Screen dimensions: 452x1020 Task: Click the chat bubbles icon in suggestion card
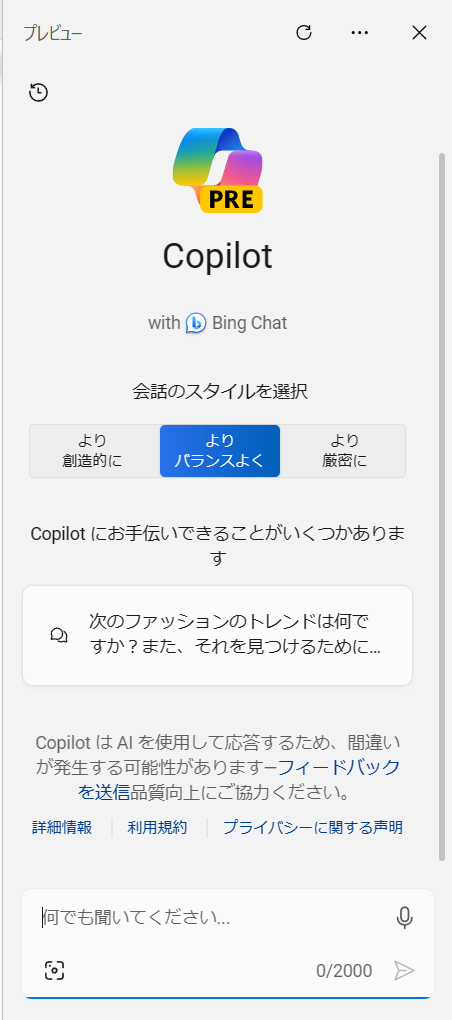pyautogui.click(x=59, y=636)
